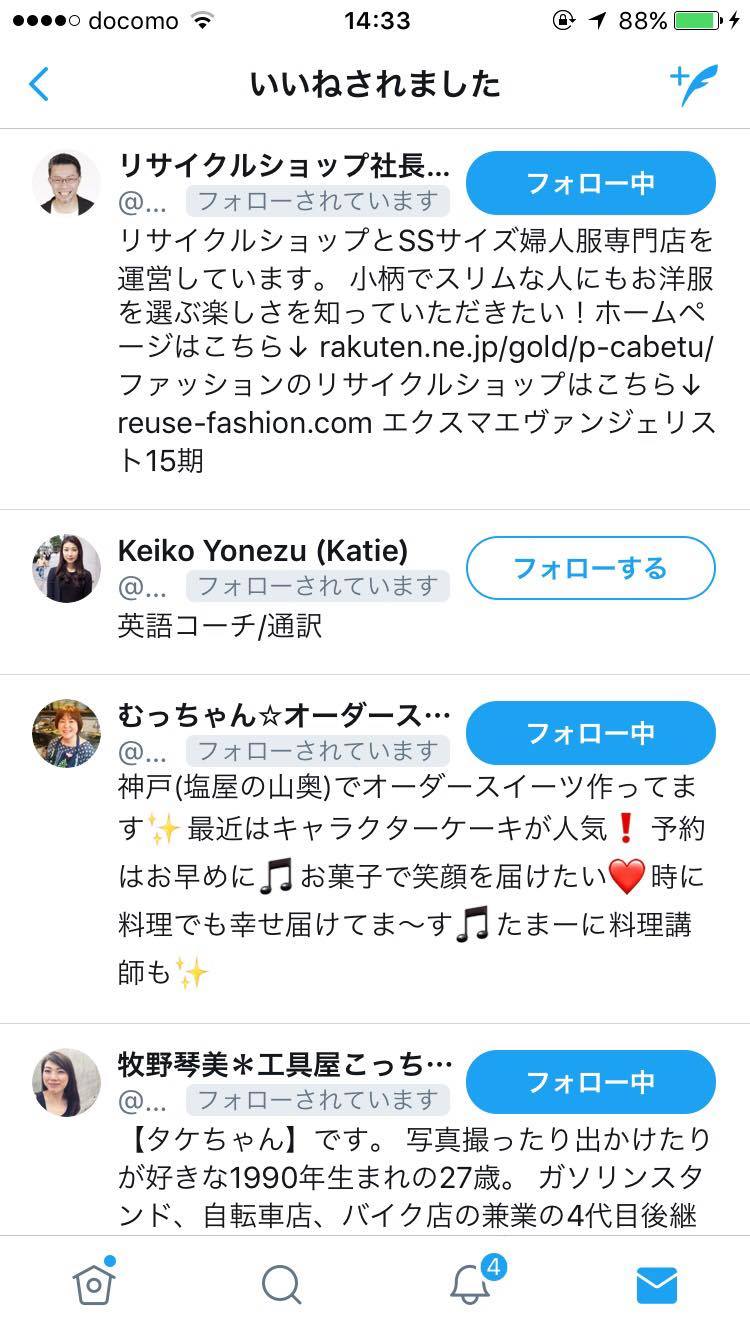Open Keiko Yonezu (Katie) profile name
Viewport: 750px width, 1334px height.
click(x=263, y=550)
